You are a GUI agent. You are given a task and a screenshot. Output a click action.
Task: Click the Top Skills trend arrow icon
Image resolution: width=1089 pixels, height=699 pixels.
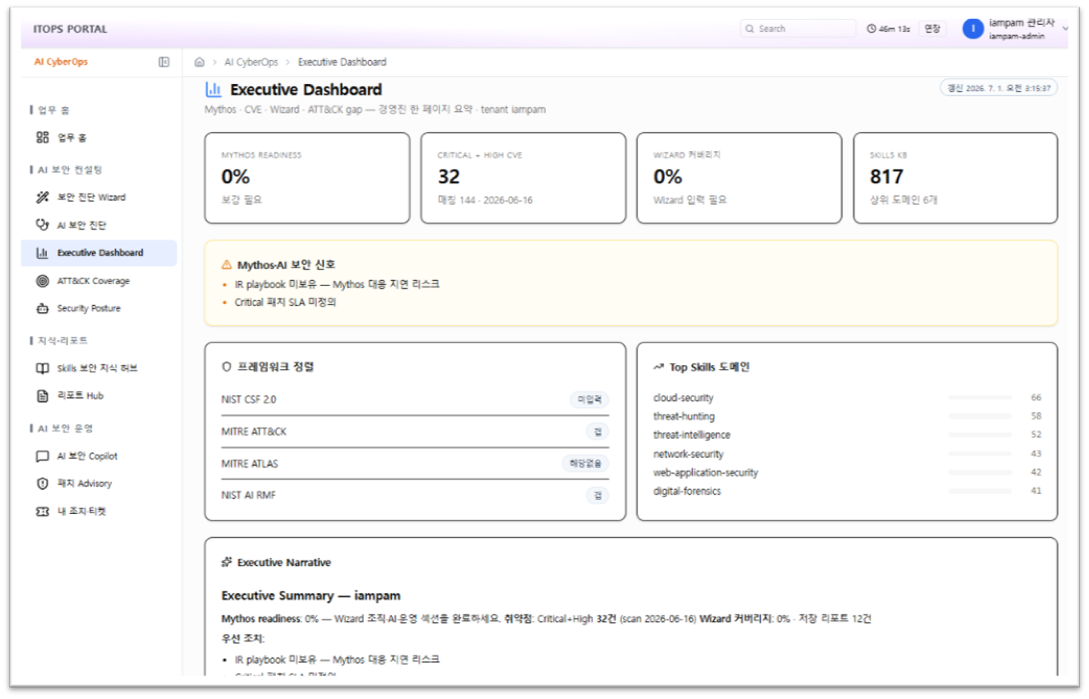point(658,367)
